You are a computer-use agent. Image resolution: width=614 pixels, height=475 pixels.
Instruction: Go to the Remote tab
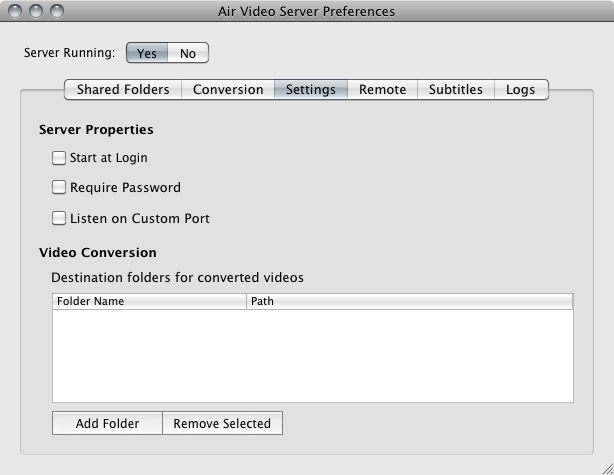coord(383,90)
